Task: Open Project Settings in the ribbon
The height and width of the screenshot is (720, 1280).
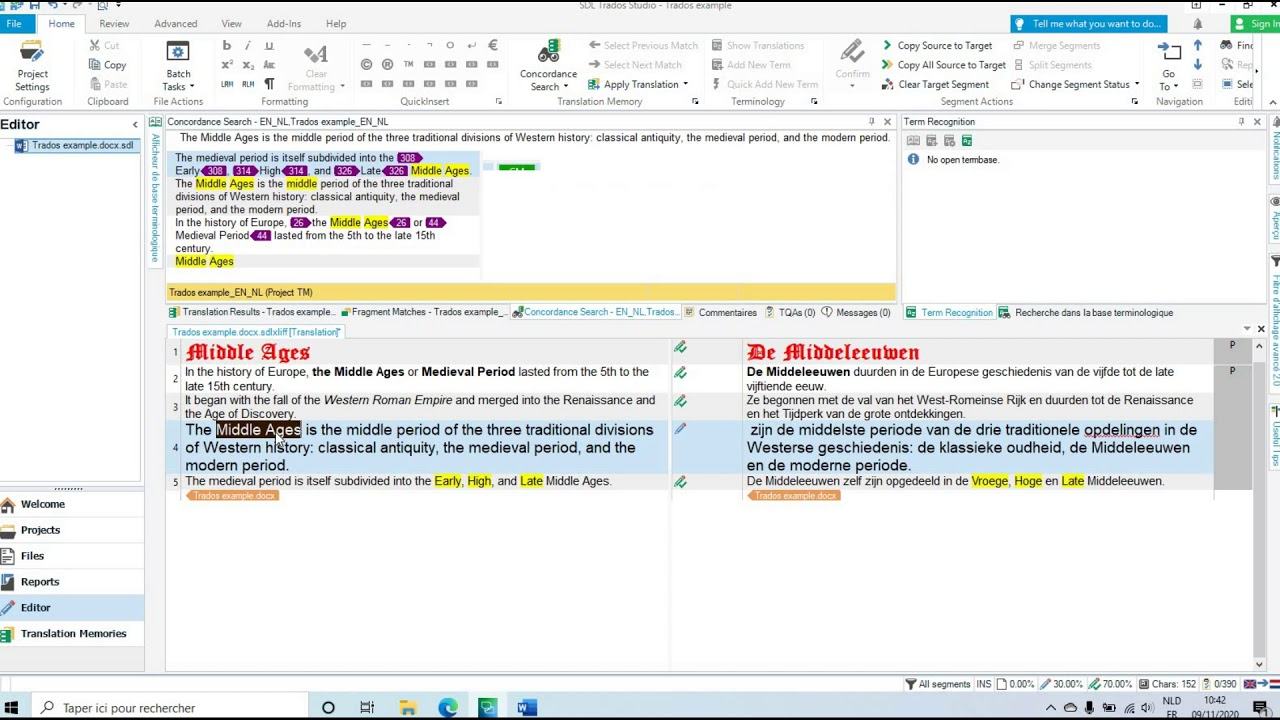Action: [32, 66]
